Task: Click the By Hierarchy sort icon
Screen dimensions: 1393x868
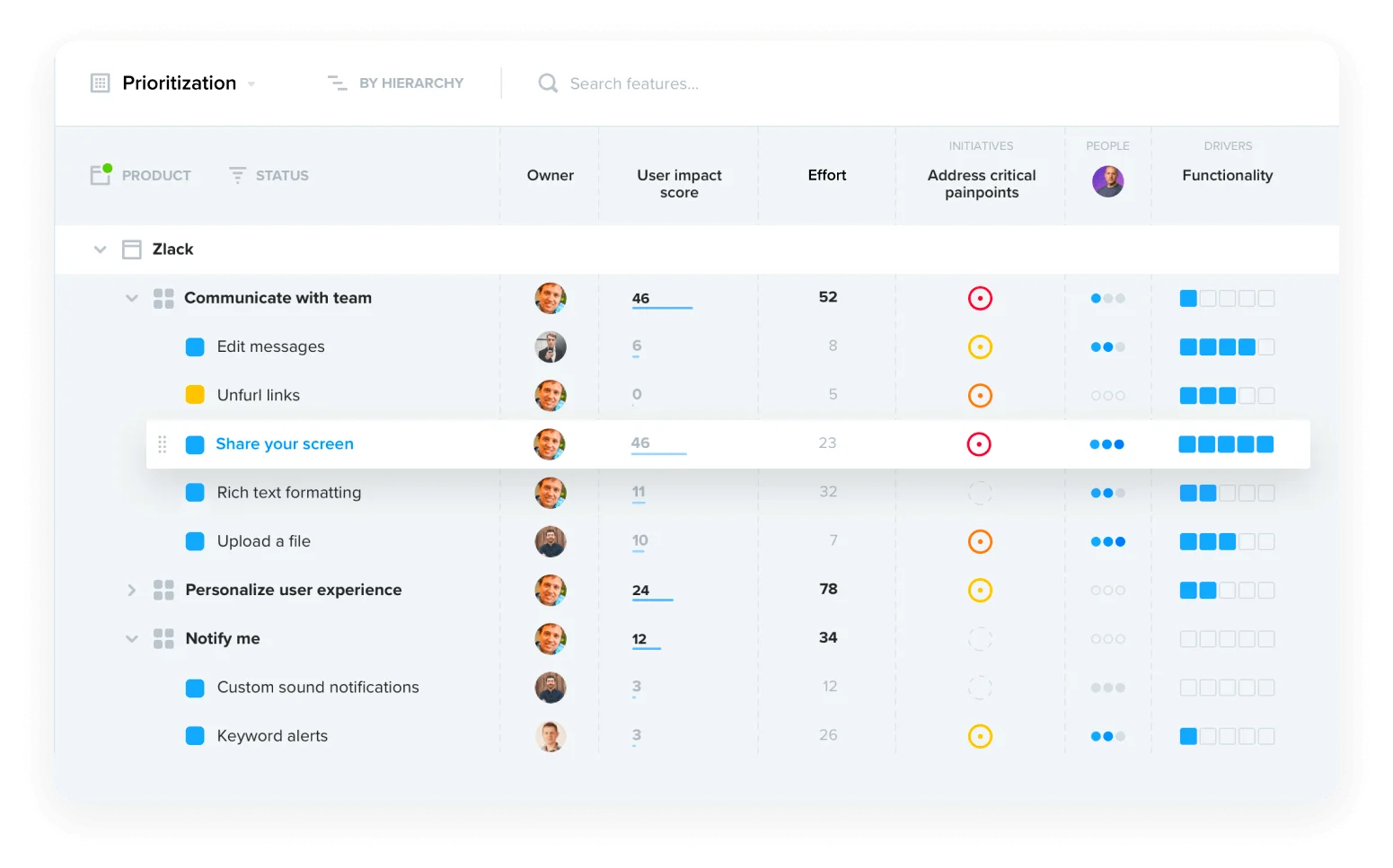Action: pyautogui.click(x=337, y=83)
